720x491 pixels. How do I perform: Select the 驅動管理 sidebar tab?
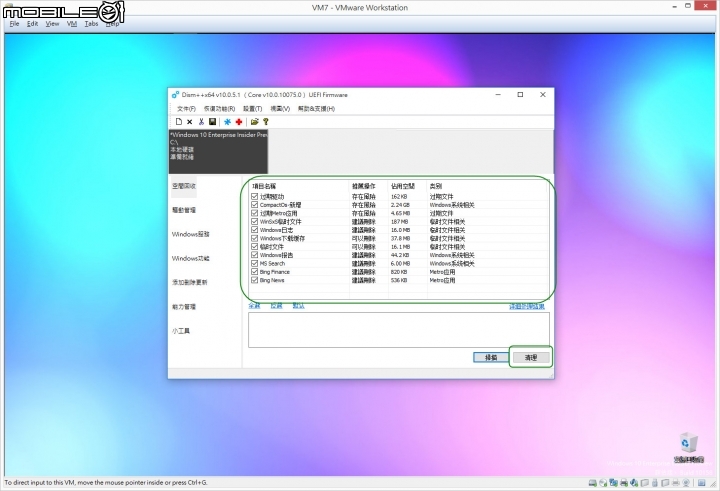pyautogui.click(x=184, y=210)
